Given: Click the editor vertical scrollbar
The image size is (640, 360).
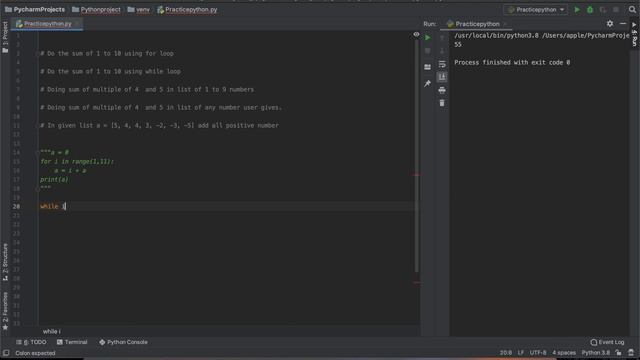Looking at the screenshot, I should (x=416, y=155).
